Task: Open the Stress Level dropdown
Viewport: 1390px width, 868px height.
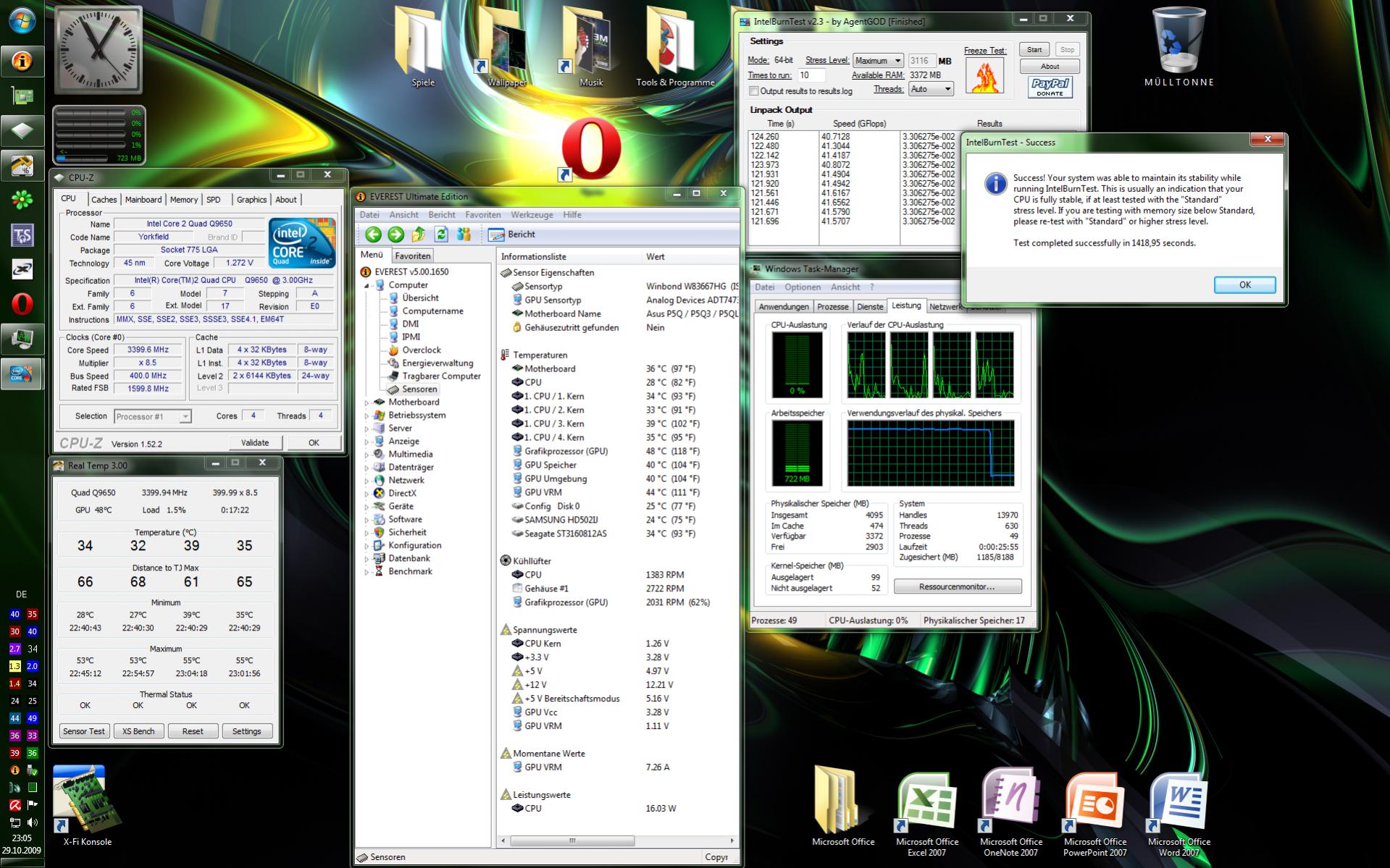Action: coord(878,61)
